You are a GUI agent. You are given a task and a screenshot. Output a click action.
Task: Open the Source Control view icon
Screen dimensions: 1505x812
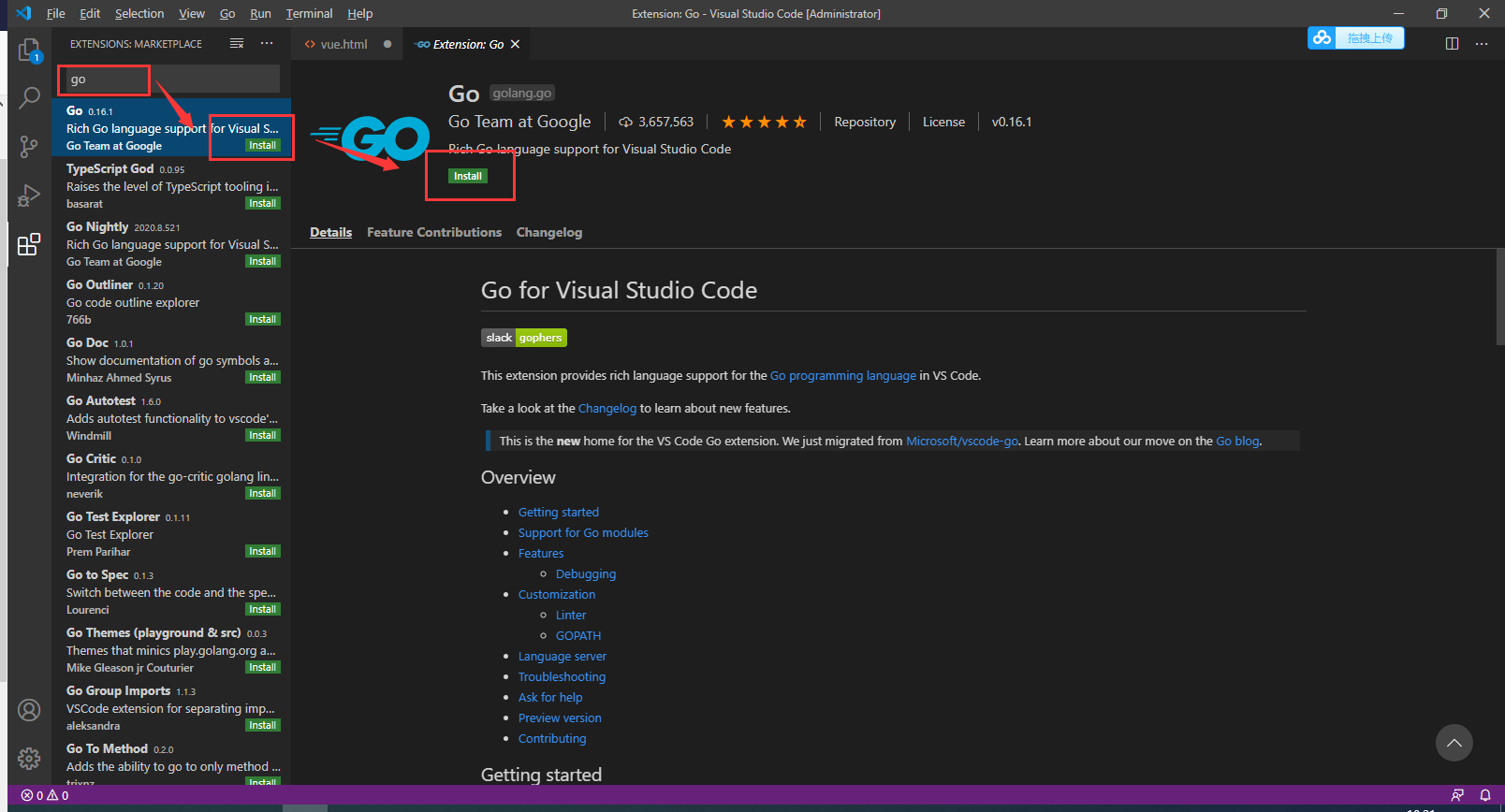tap(29, 147)
